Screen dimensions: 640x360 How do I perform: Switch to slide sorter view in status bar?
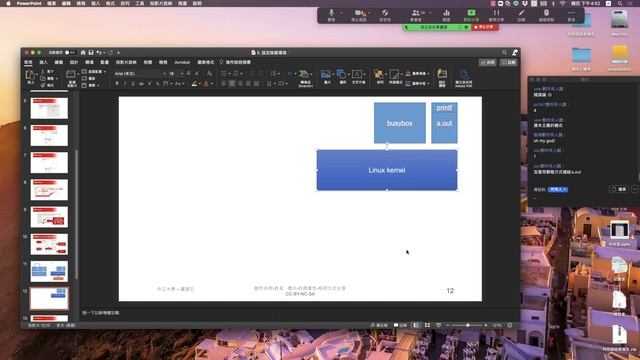[x=427, y=325]
